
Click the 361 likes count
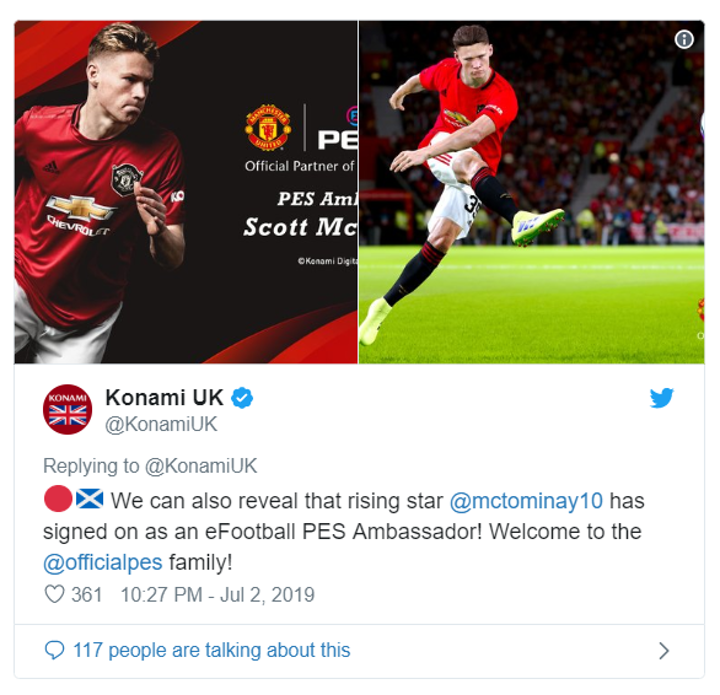(x=86, y=595)
